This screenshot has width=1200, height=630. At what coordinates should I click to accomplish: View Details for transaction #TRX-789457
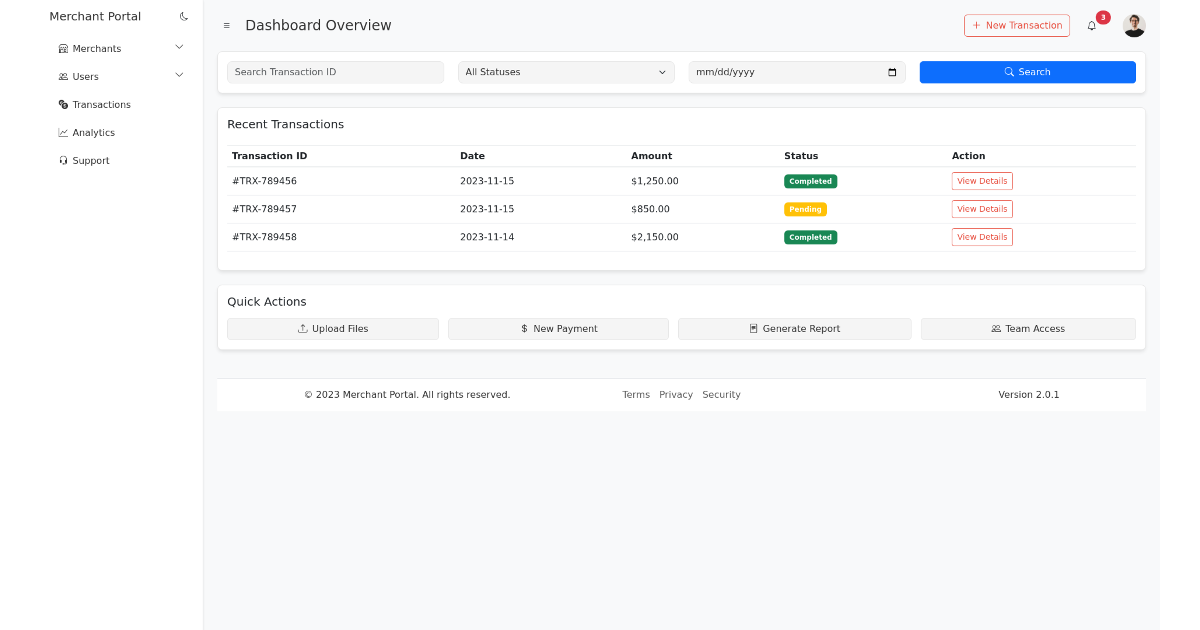coord(981,208)
